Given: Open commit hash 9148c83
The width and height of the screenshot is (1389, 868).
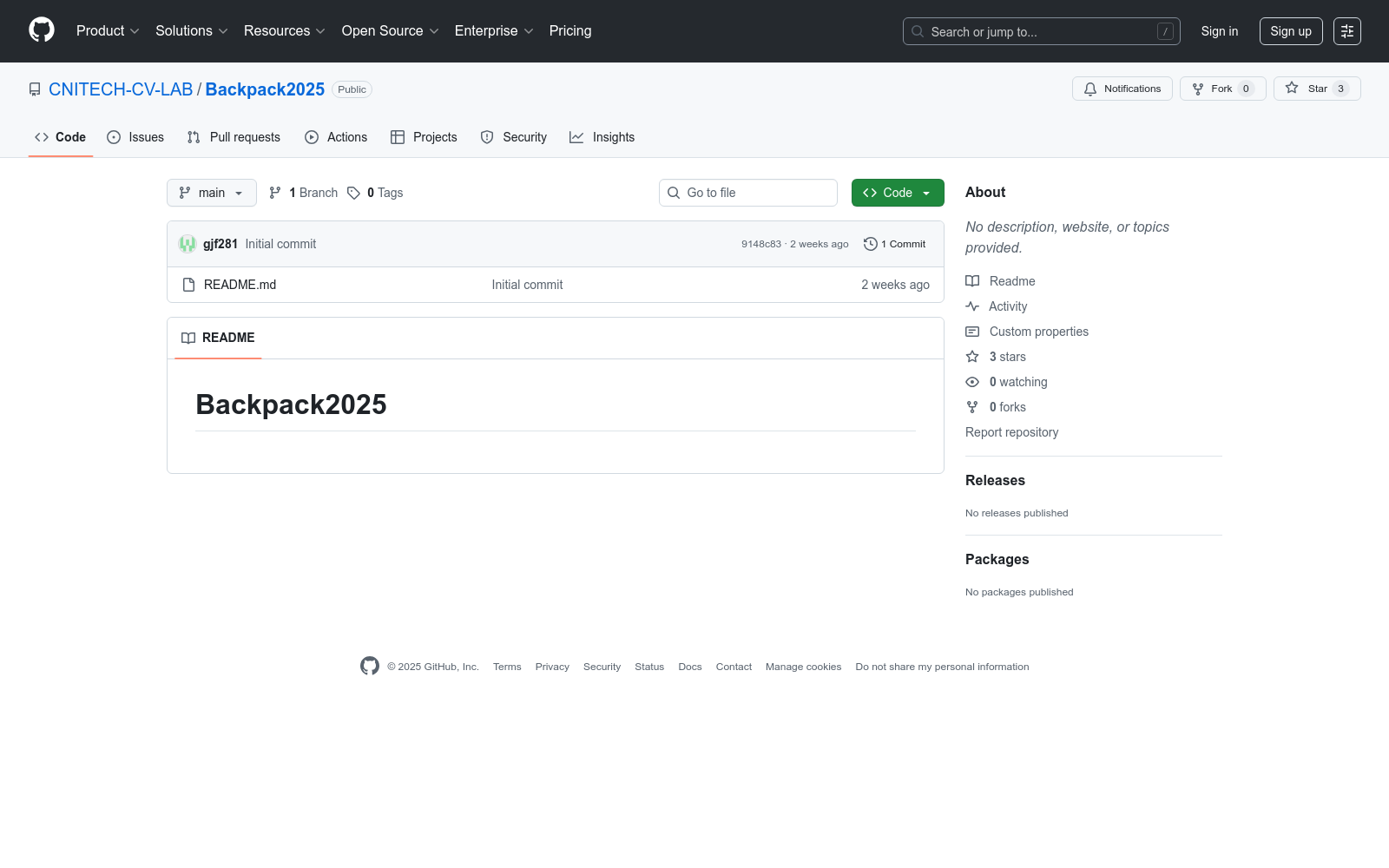Looking at the screenshot, I should 761,244.
